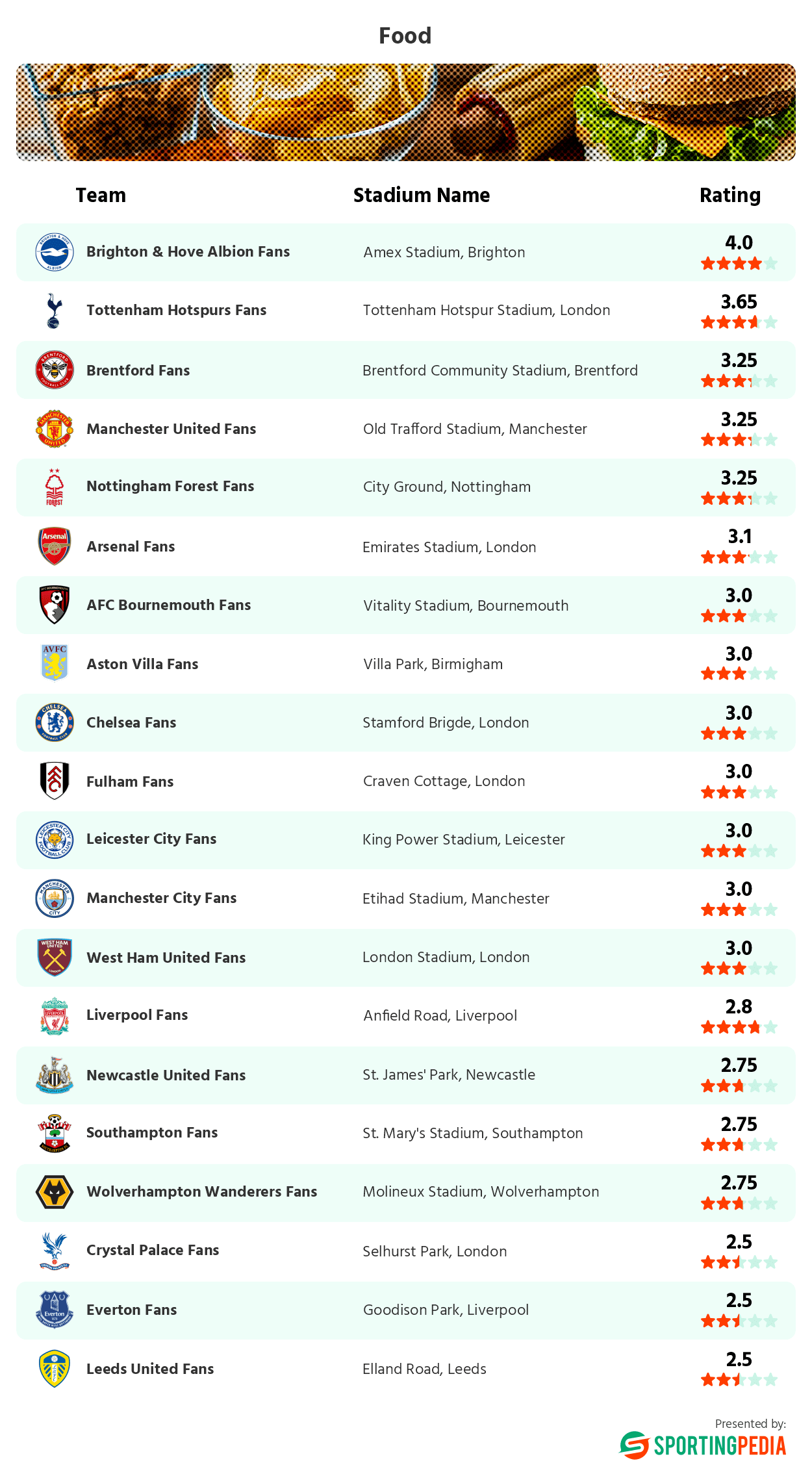Click the Tottenham 3.65 star rating
This screenshot has height=1474, width=812.
(x=739, y=322)
